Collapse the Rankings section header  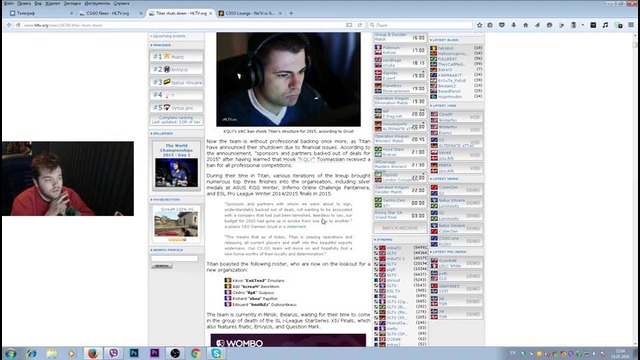click(162, 45)
